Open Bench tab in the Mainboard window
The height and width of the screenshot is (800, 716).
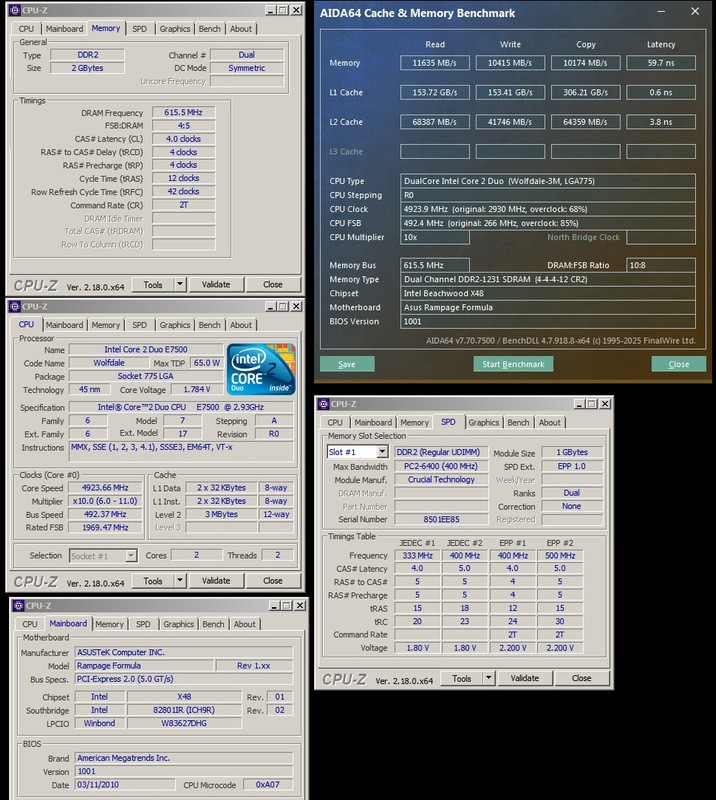click(x=213, y=623)
